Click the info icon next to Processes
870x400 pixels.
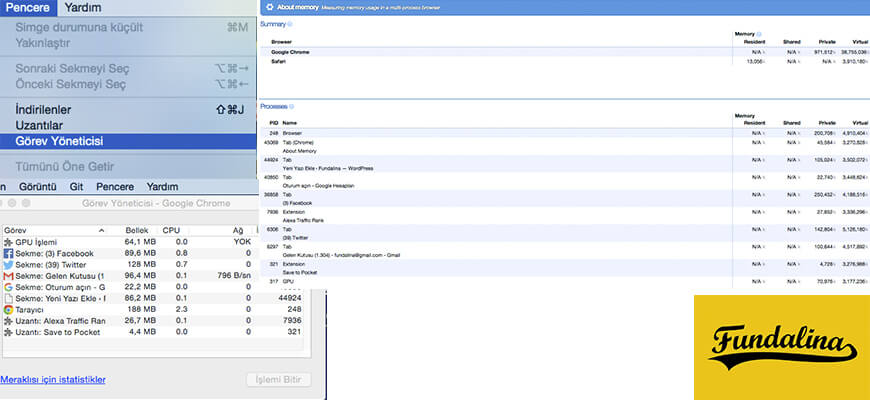pos(292,106)
